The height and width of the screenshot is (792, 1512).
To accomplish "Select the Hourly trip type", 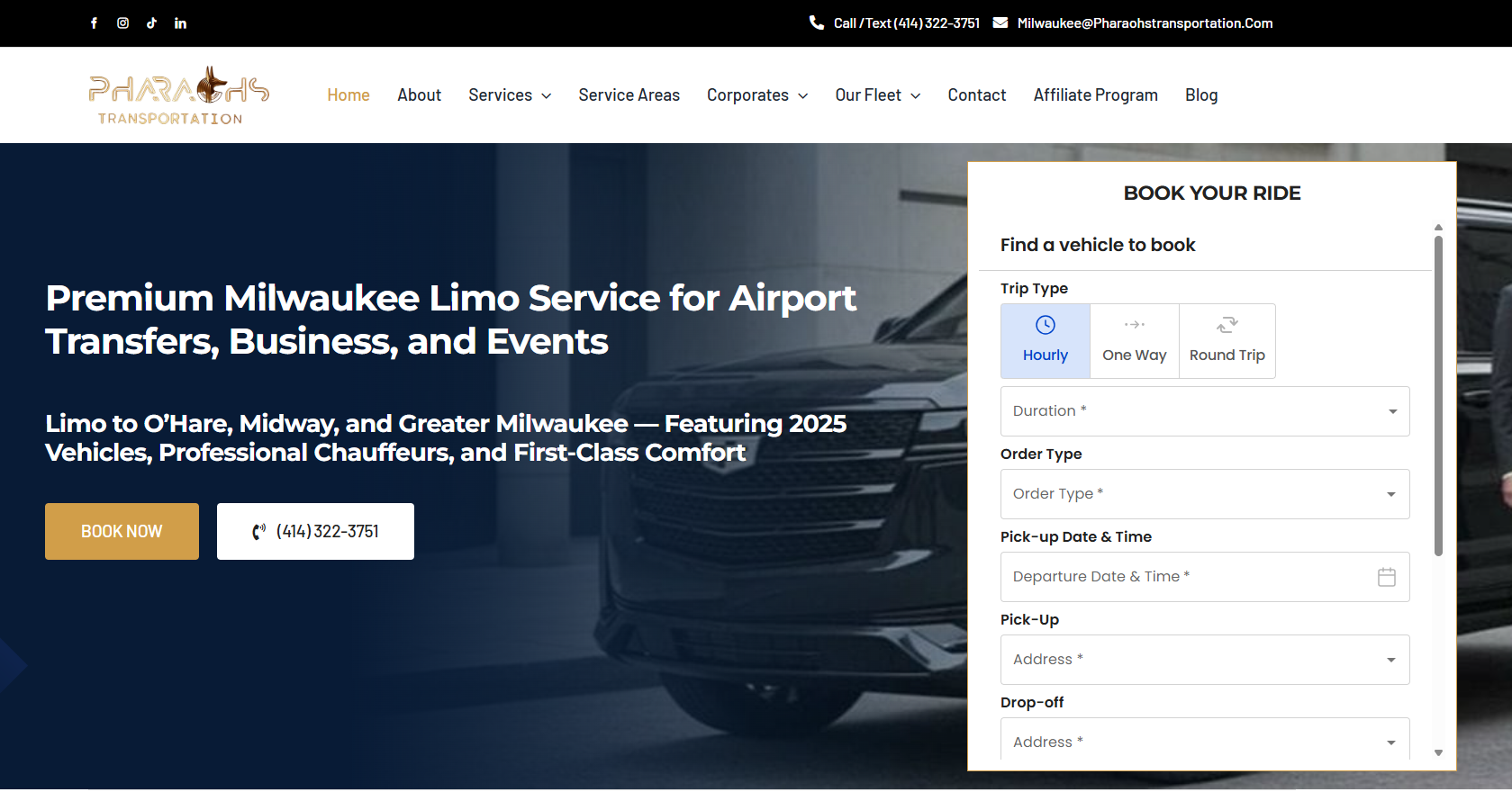I will pos(1045,341).
